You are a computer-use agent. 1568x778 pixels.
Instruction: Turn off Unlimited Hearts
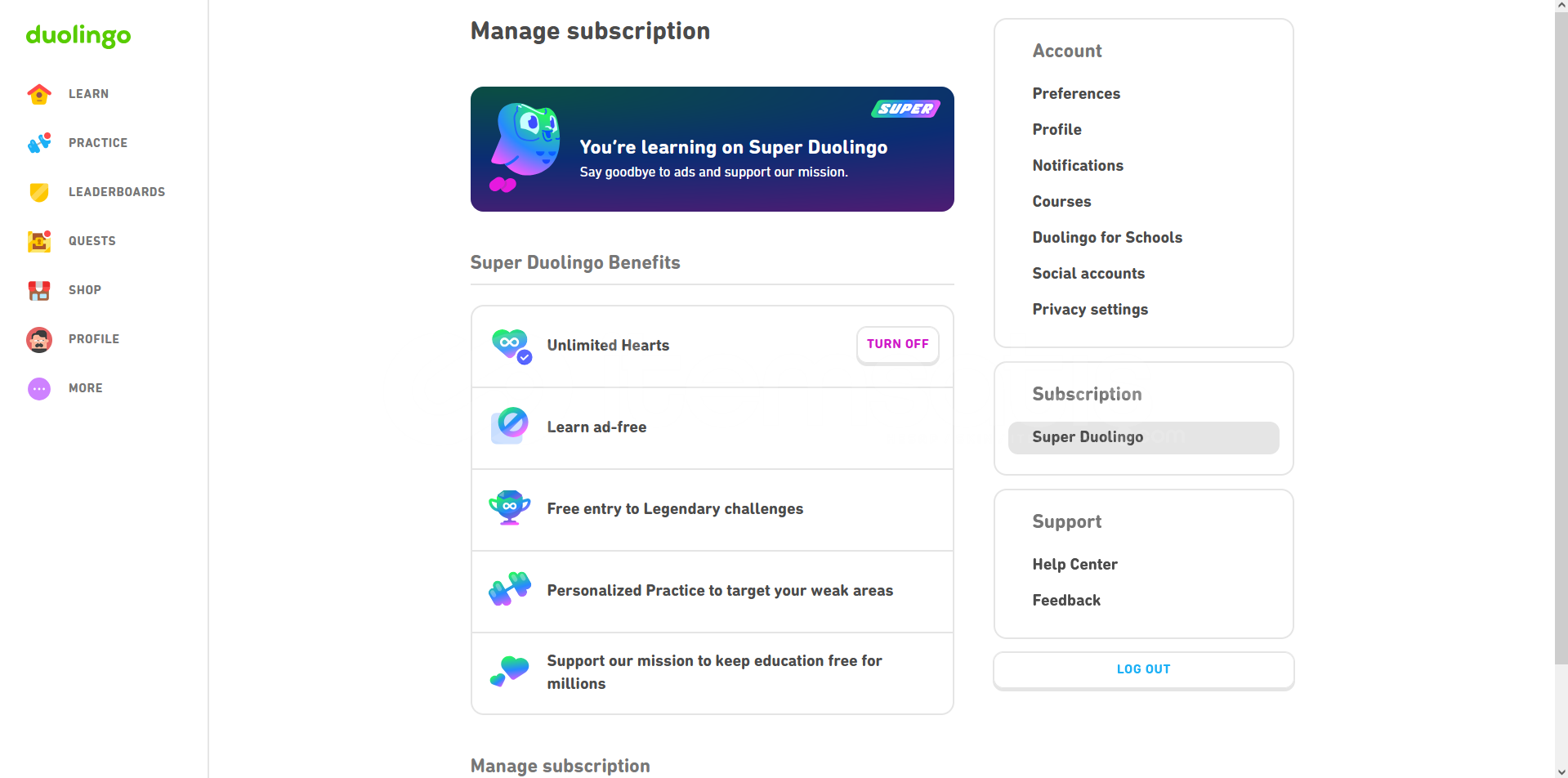coord(897,345)
